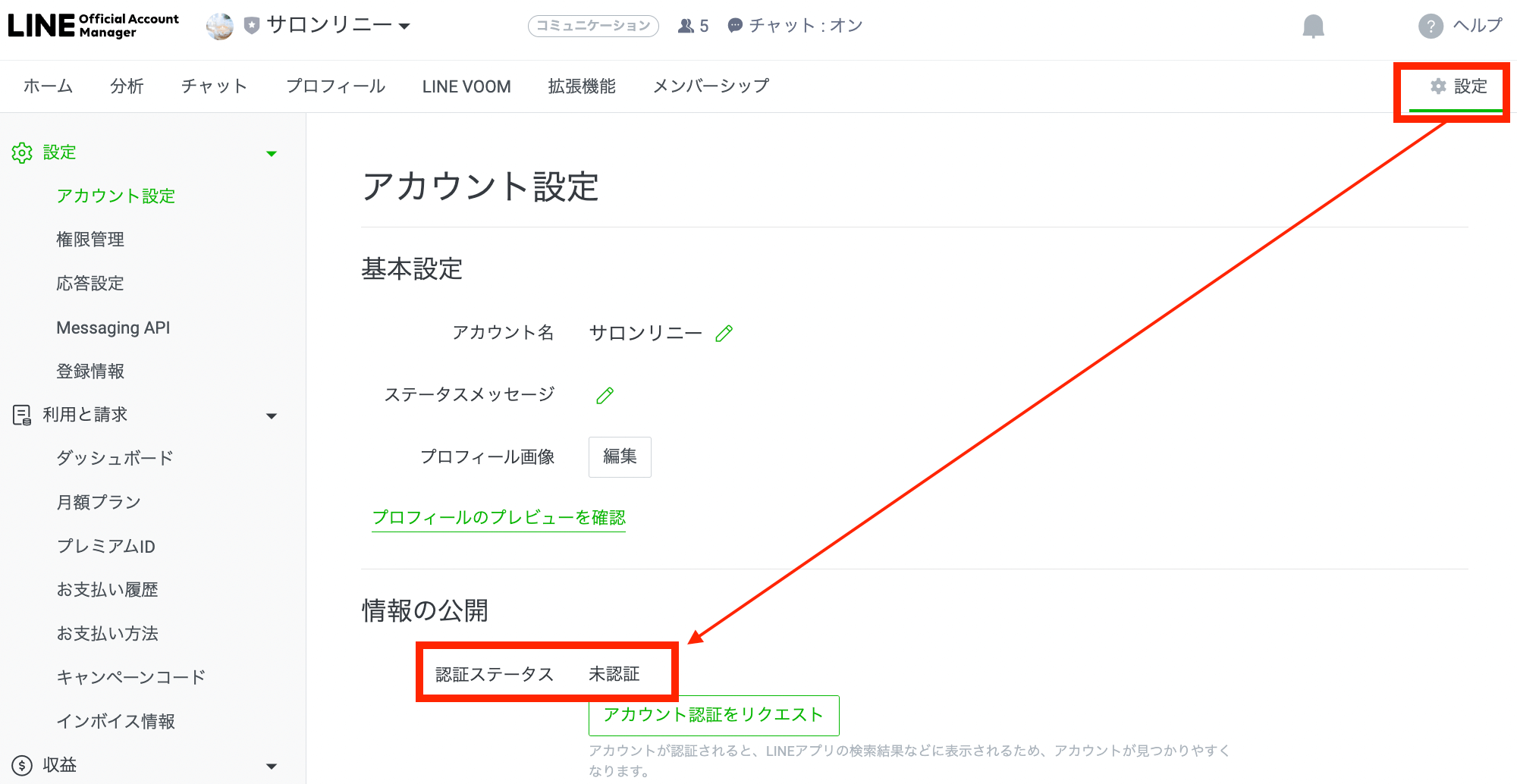Click the 編集 profile image button
This screenshot has width=1517, height=784.
[620, 456]
